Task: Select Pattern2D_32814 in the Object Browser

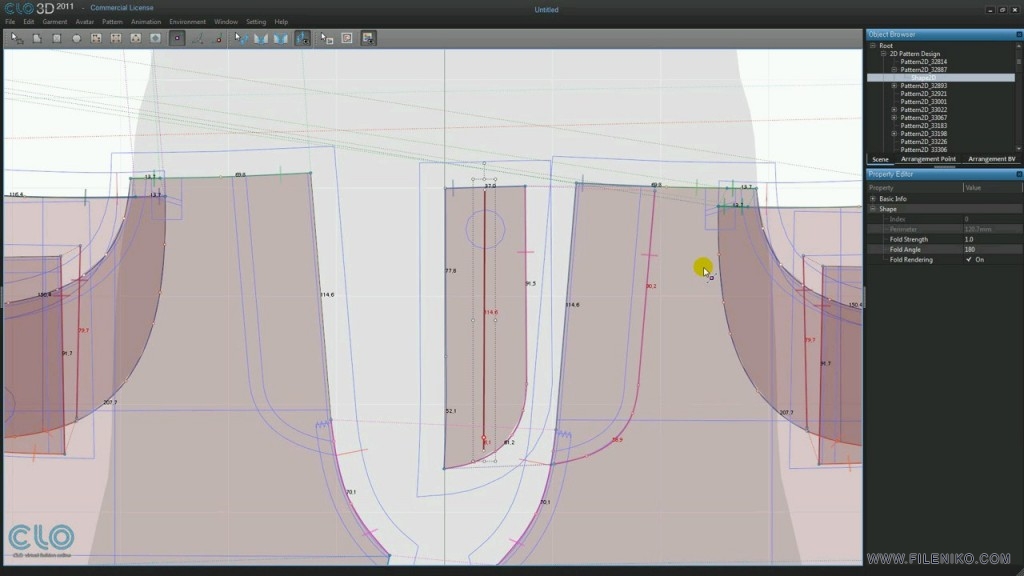Action: click(923, 61)
